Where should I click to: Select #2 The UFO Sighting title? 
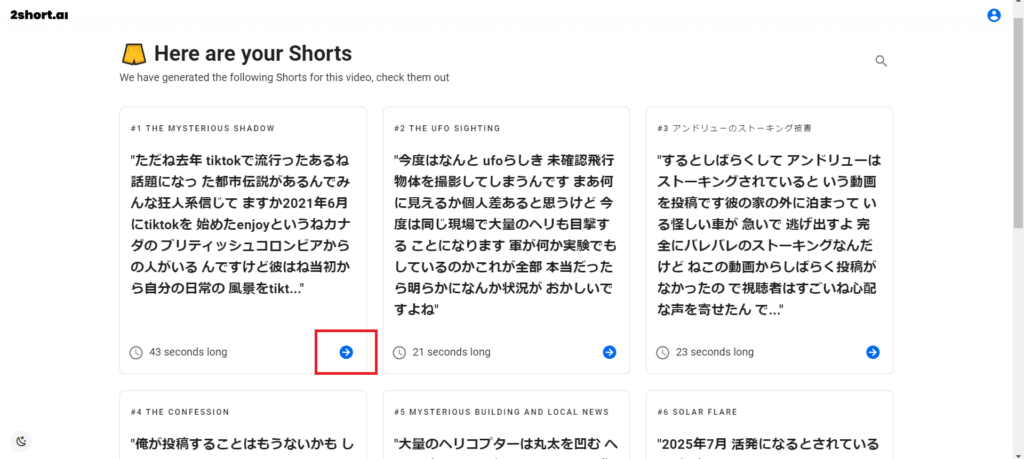447,129
